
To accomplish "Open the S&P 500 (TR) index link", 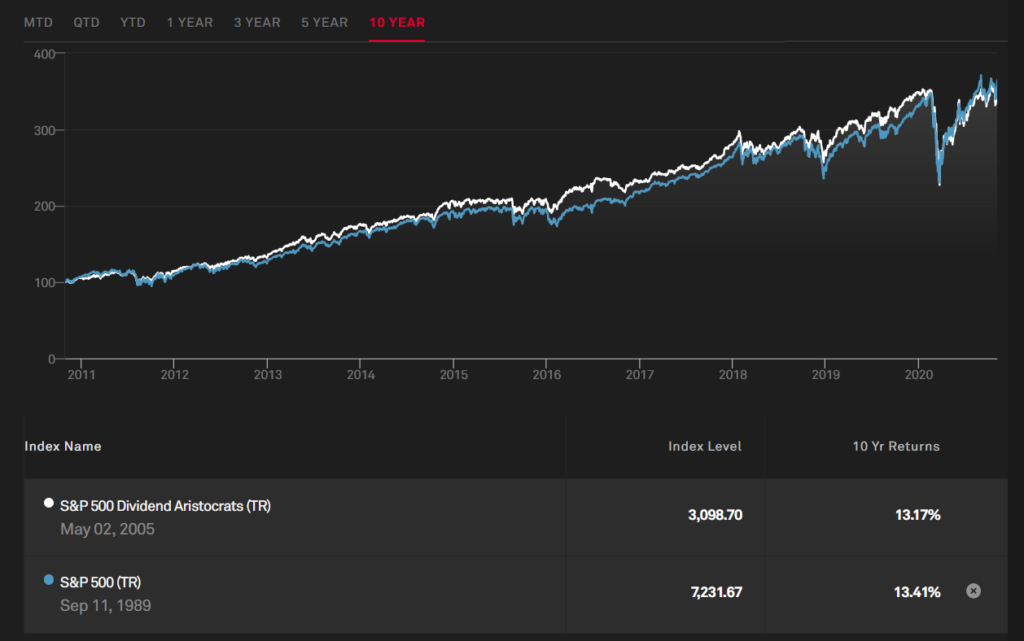I will pyautogui.click(x=101, y=582).
